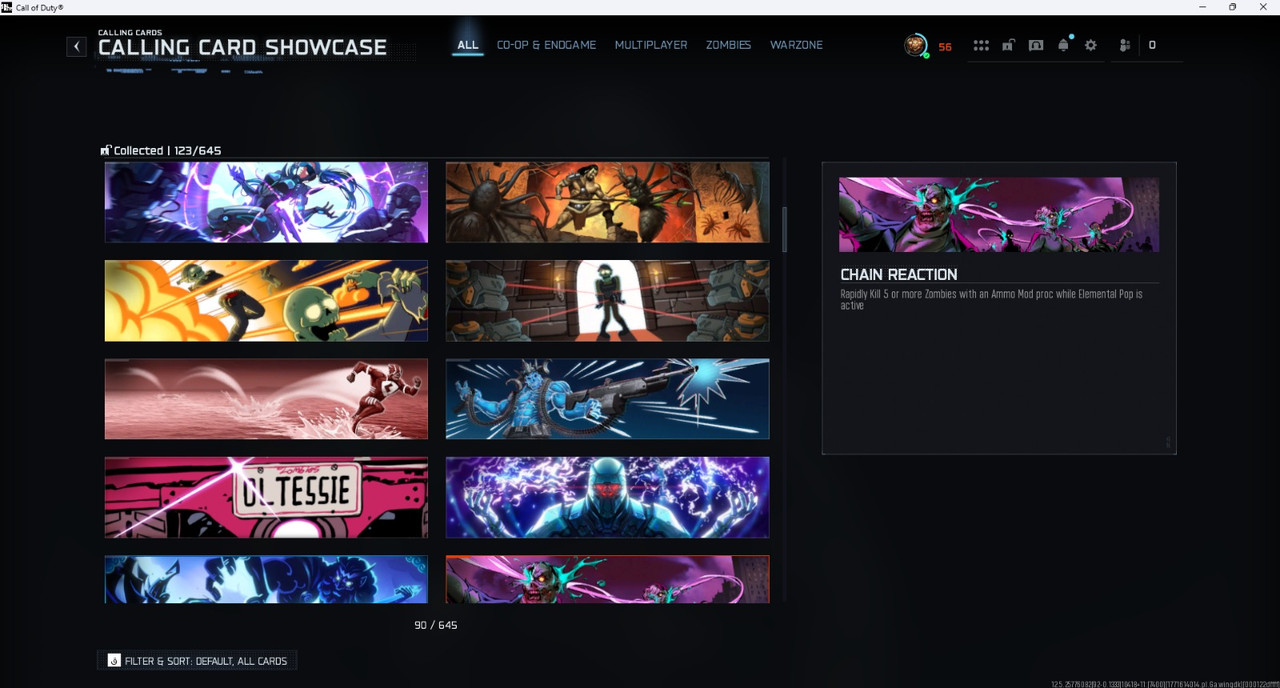Select the lightning masked figure calling card
This screenshot has width=1280, height=688.
[608, 498]
